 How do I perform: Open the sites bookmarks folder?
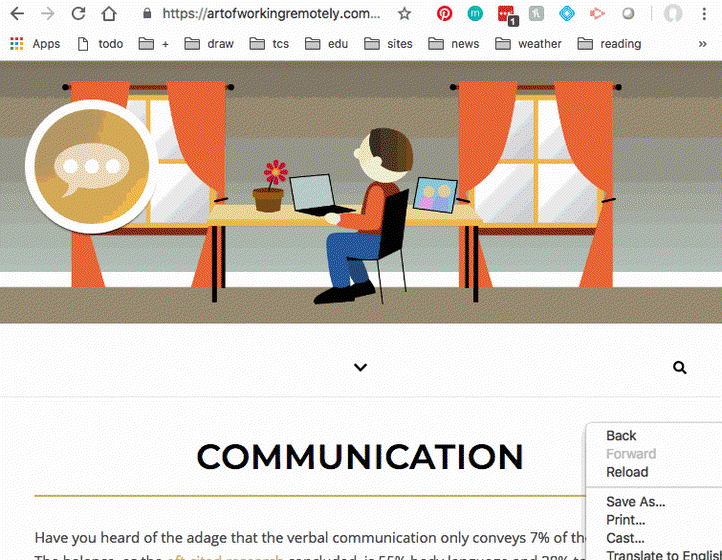[388, 44]
